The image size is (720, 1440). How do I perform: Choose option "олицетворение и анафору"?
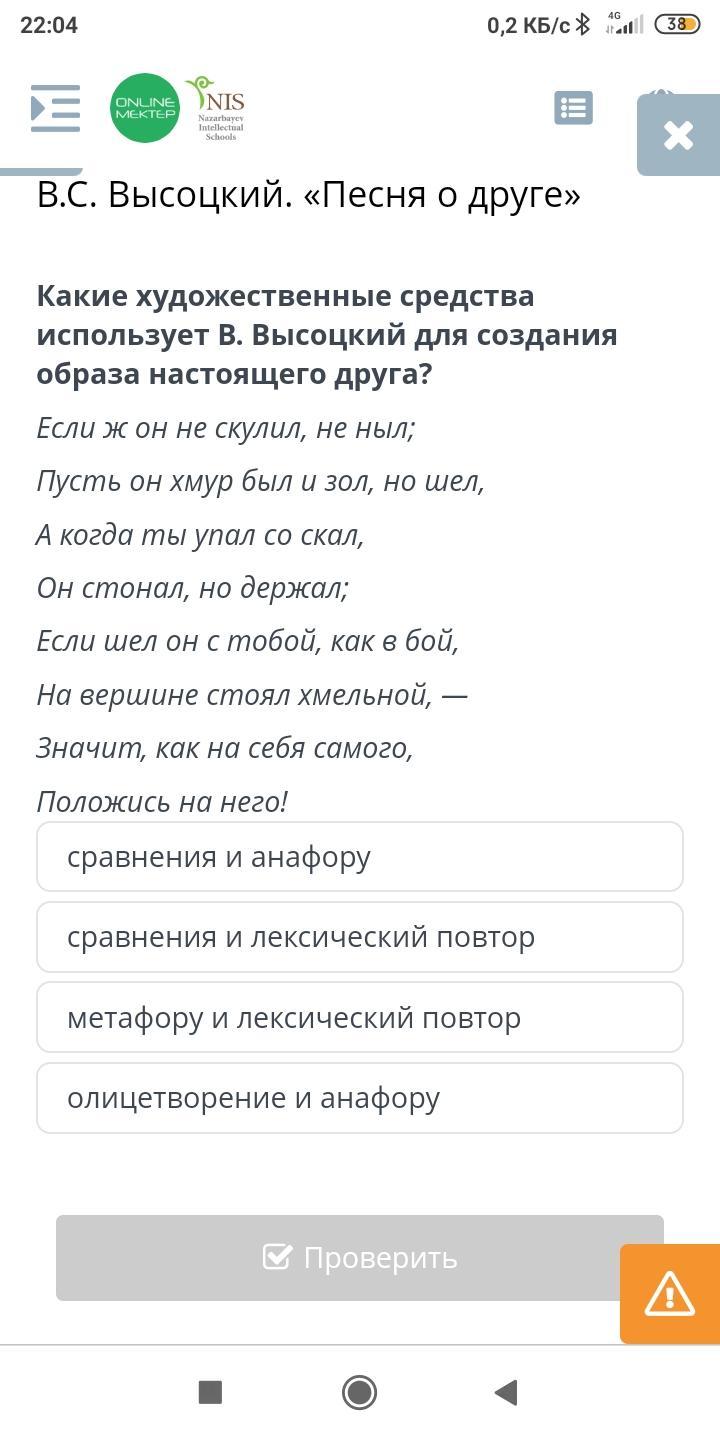(x=360, y=1098)
